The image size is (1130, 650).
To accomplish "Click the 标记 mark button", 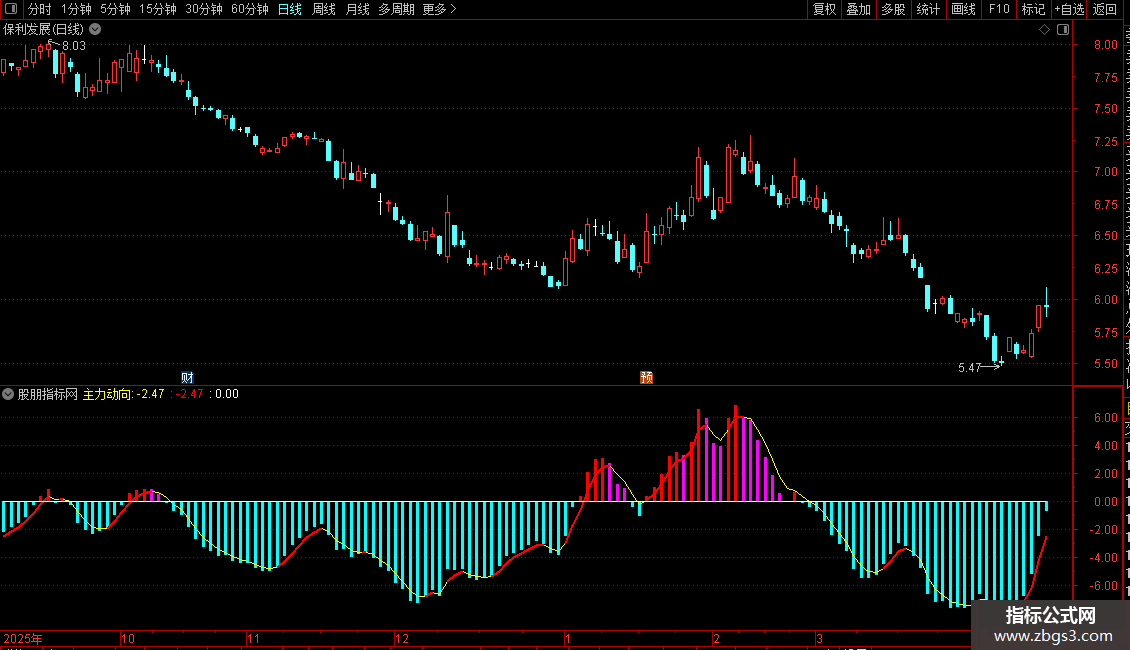I will click(x=1033, y=9).
